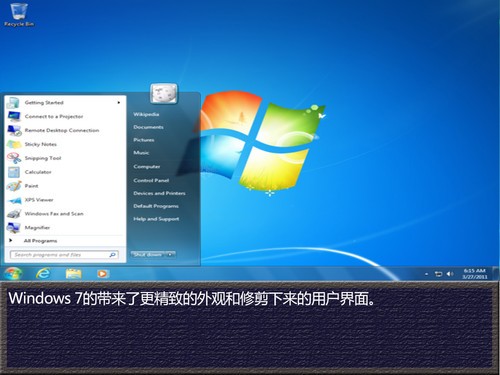Click the XPS Viewer icon
This screenshot has height=375, width=500.
(x=14, y=200)
